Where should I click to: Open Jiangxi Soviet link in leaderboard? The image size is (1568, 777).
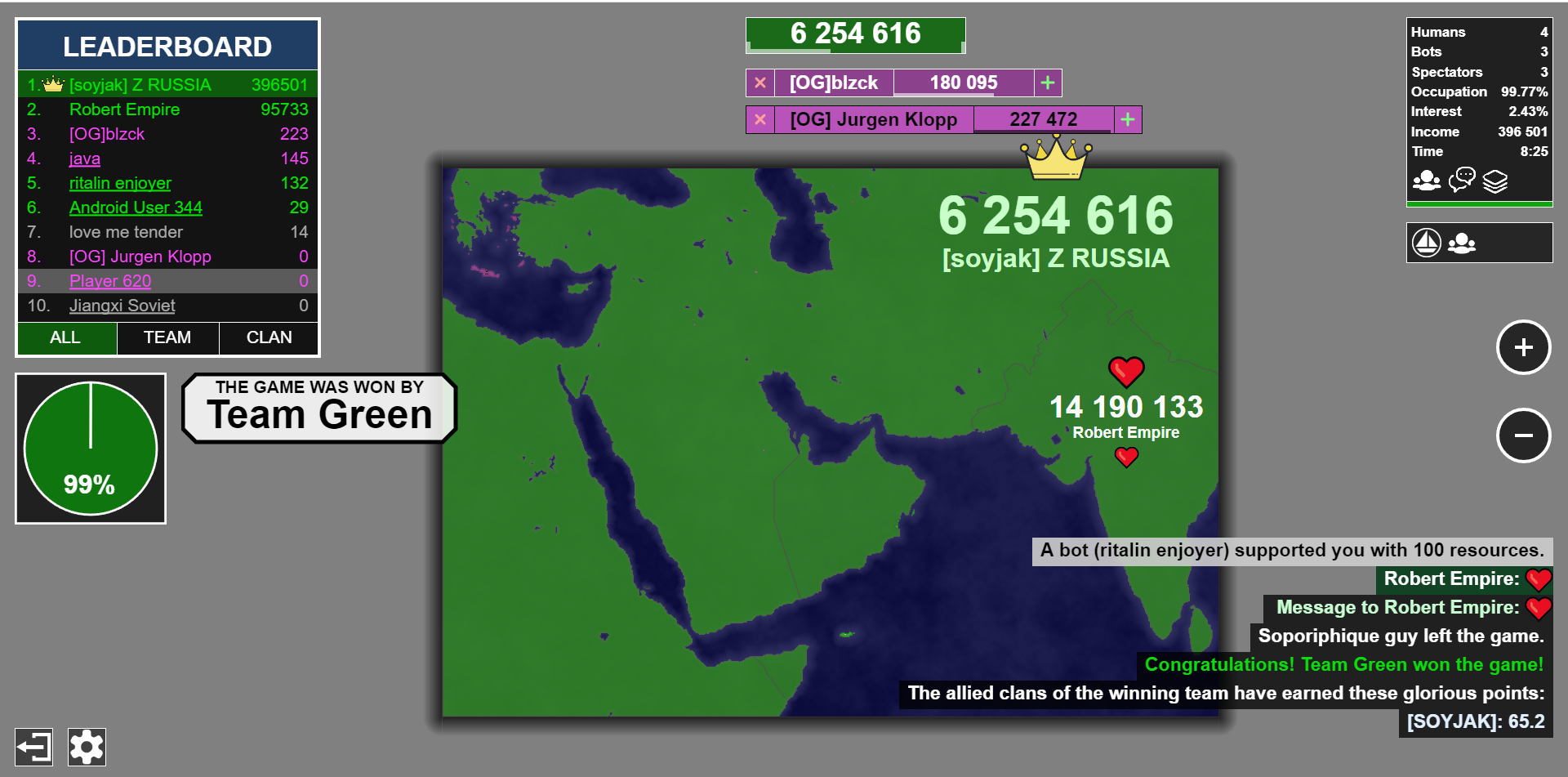[122, 306]
